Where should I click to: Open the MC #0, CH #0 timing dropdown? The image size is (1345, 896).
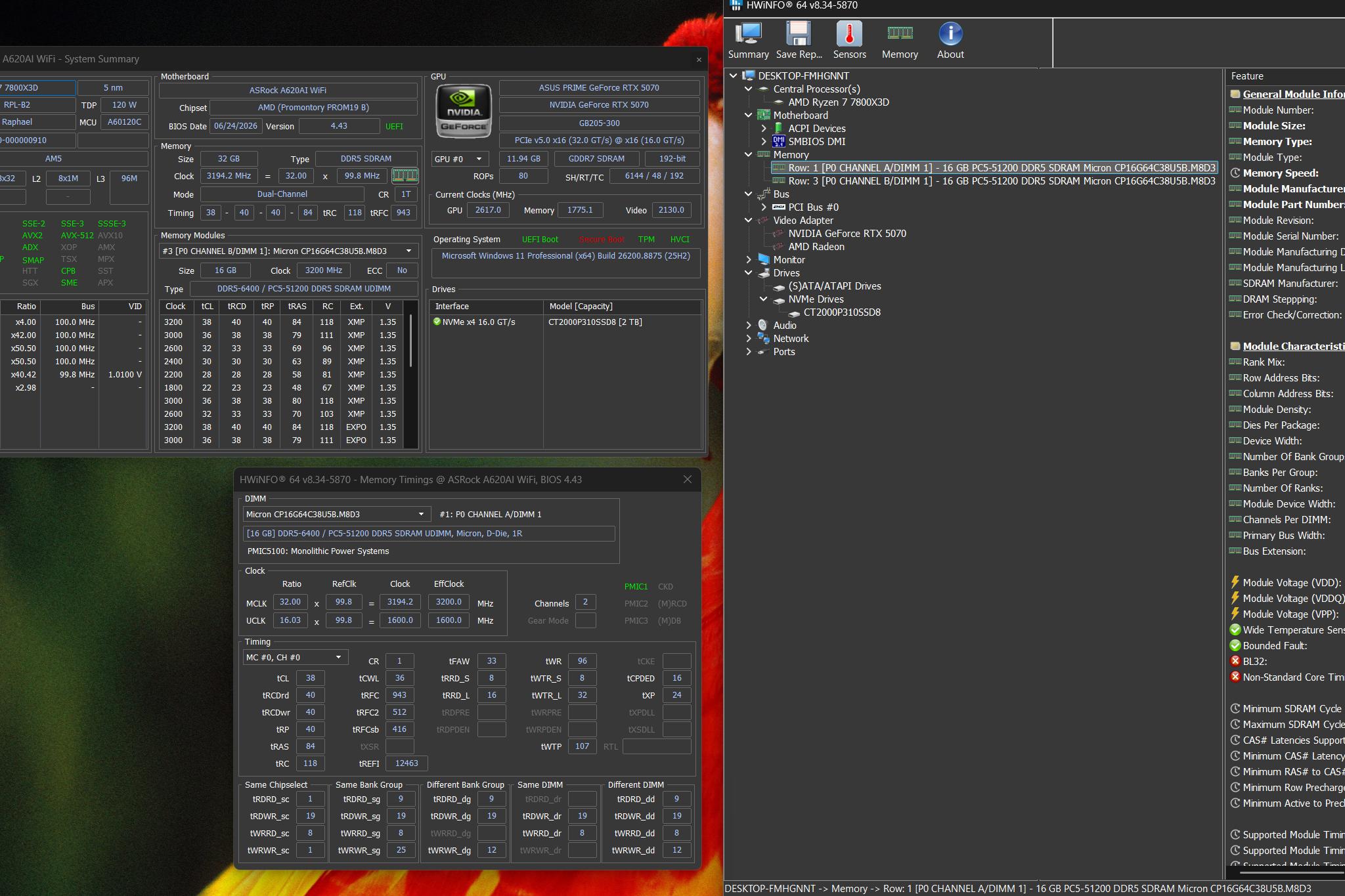click(x=295, y=657)
